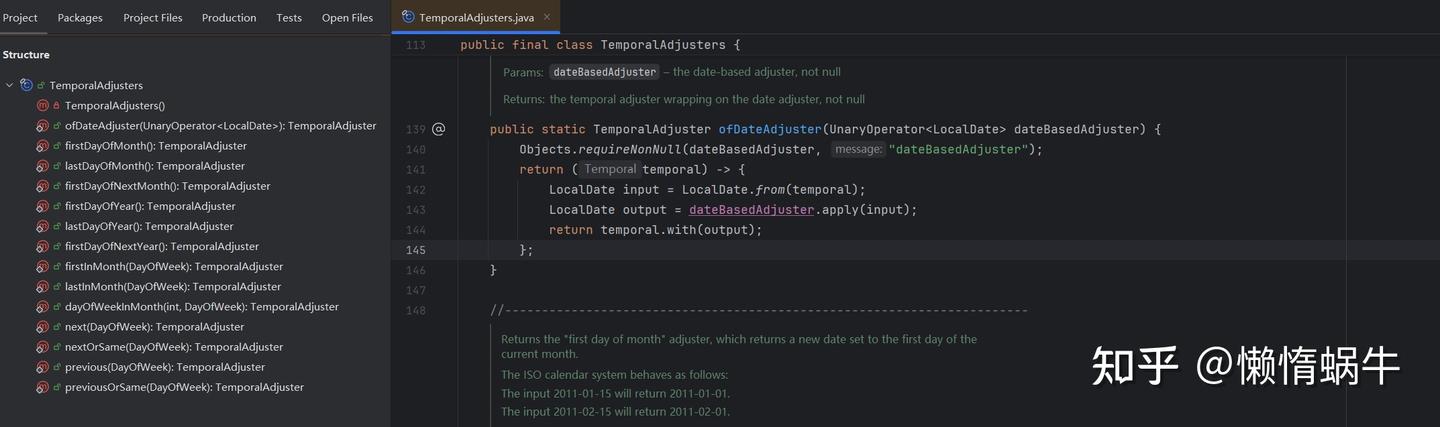Click the private constructor method icon
Screen dimensions: 1440x427
42,106
